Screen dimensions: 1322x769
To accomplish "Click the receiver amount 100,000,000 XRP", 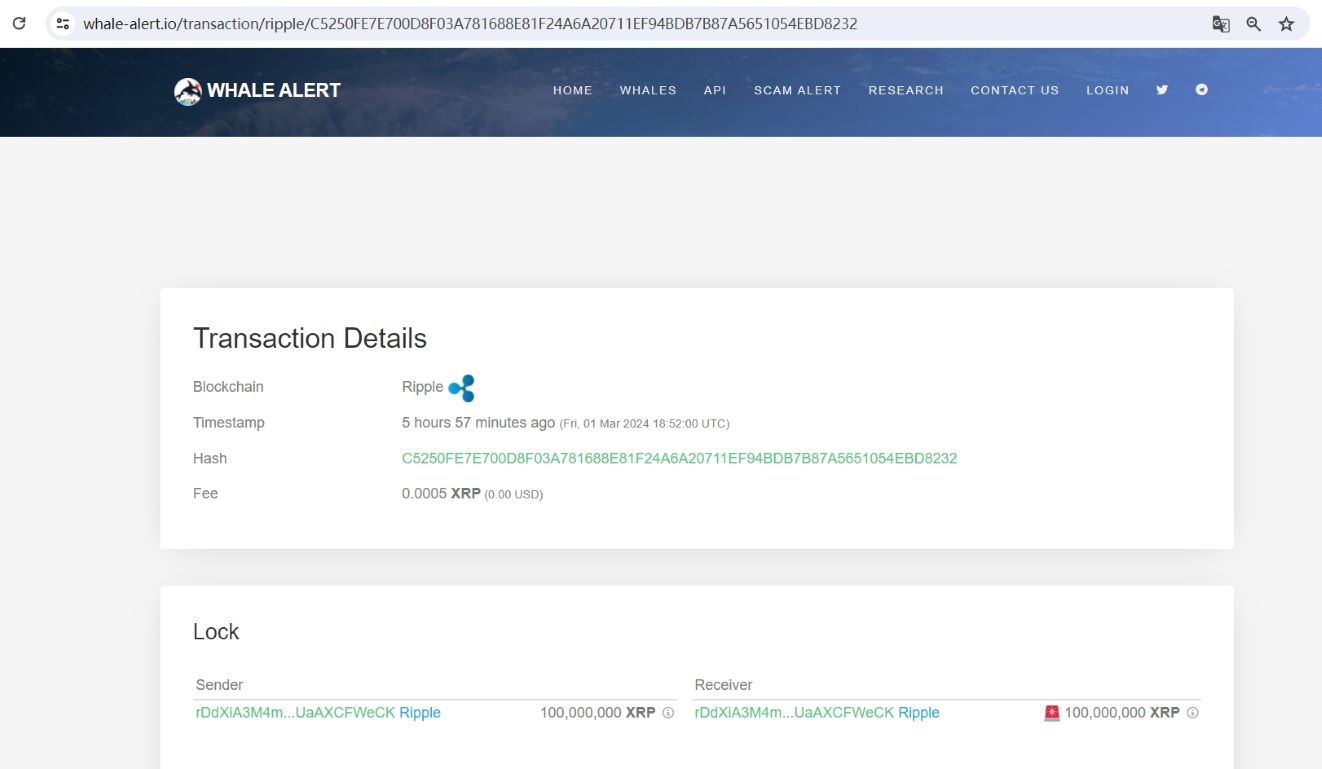I will pyautogui.click(x=1122, y=713).
